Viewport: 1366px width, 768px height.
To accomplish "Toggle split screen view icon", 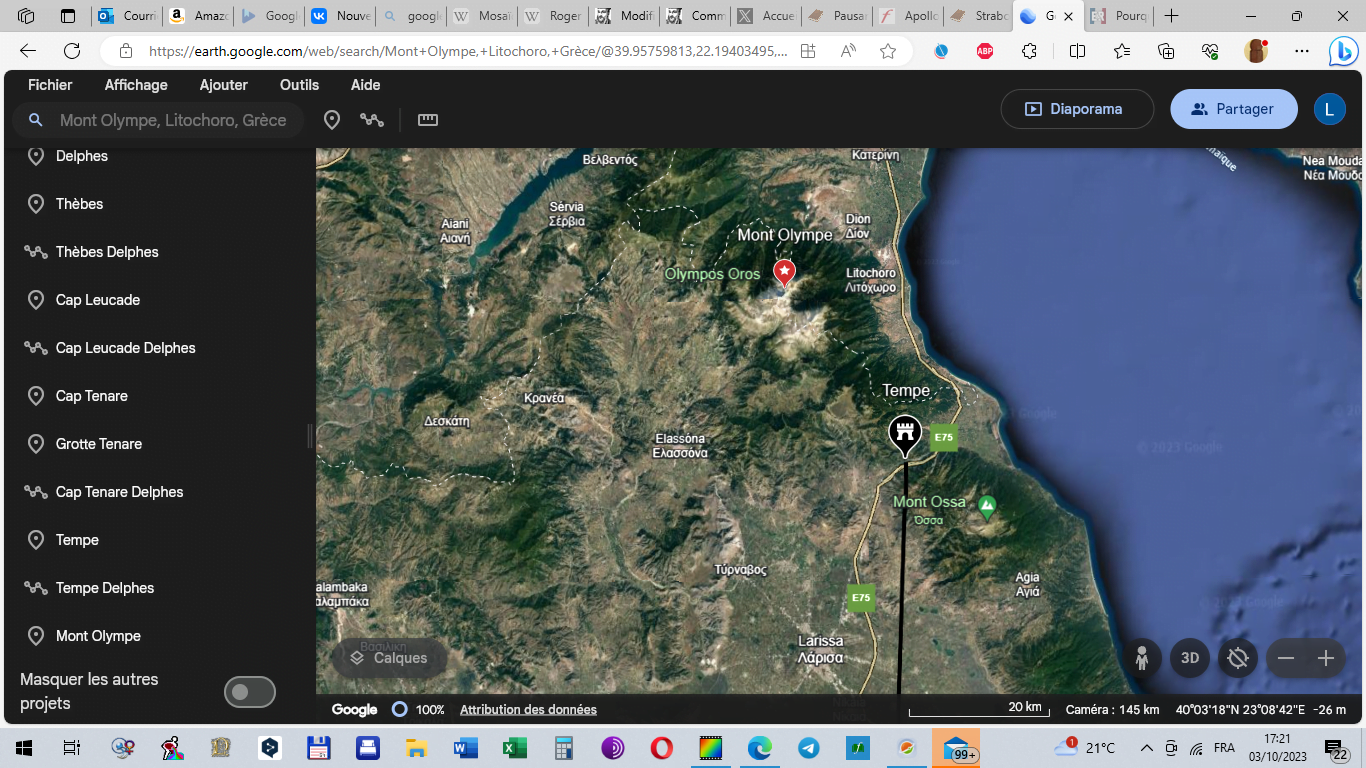I will pos(1077,51).
